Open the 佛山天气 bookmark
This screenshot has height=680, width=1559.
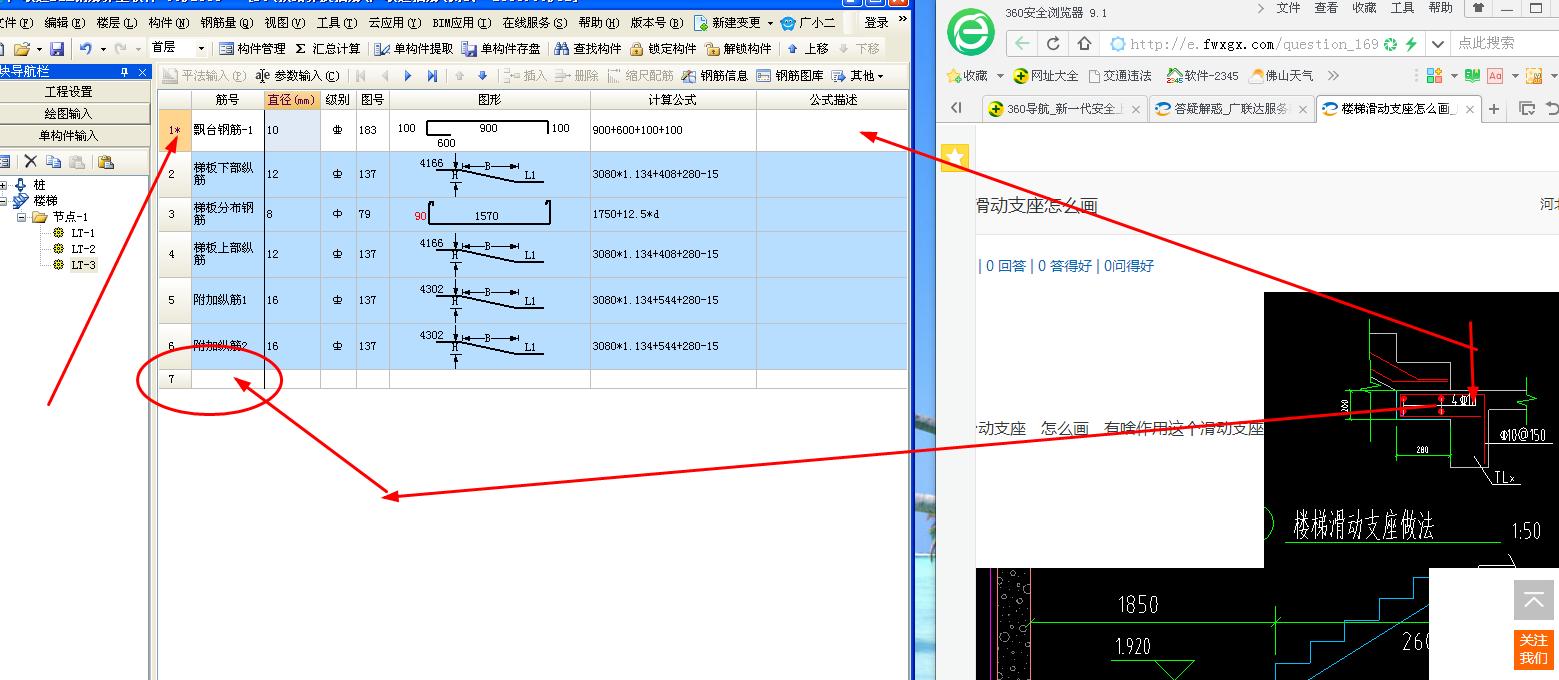click(x=1283, y=76)
